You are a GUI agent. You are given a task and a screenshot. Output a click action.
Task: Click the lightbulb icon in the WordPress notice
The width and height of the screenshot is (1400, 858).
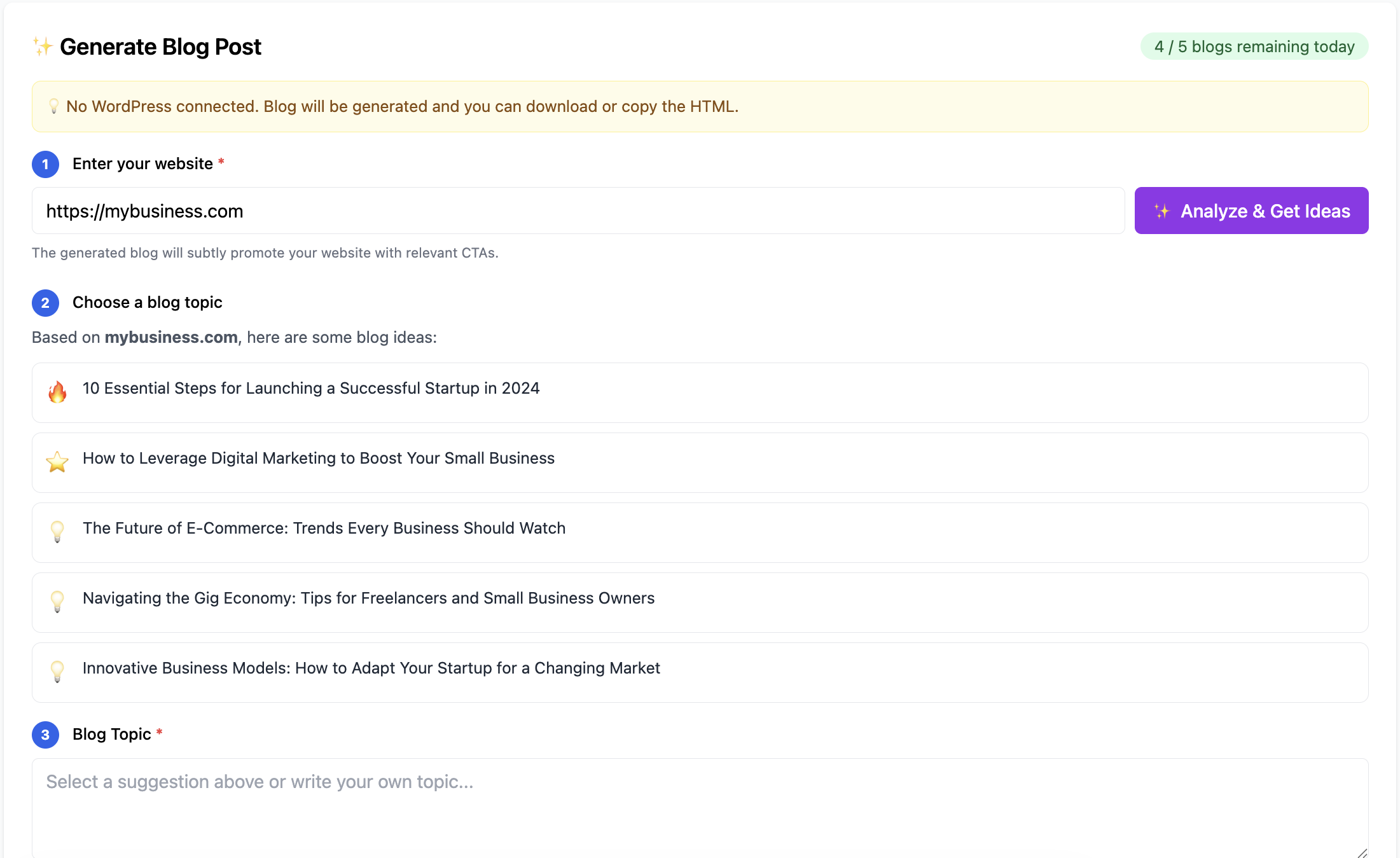coord(54,106)
